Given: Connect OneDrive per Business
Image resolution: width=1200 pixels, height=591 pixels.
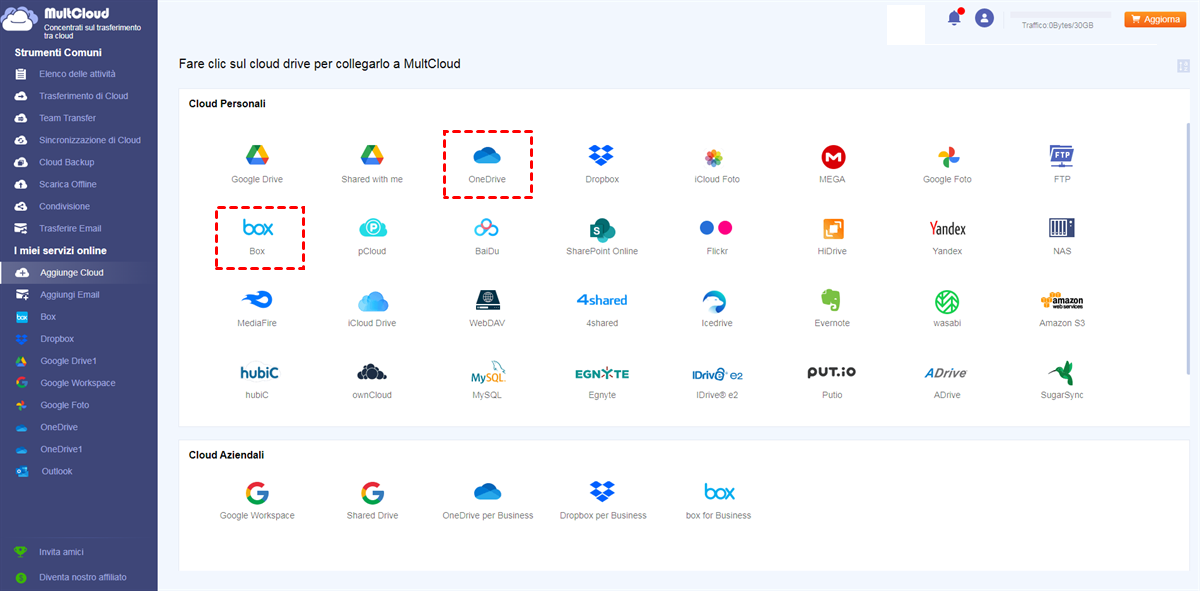Looking at the screenshot, I should [487, 501].
